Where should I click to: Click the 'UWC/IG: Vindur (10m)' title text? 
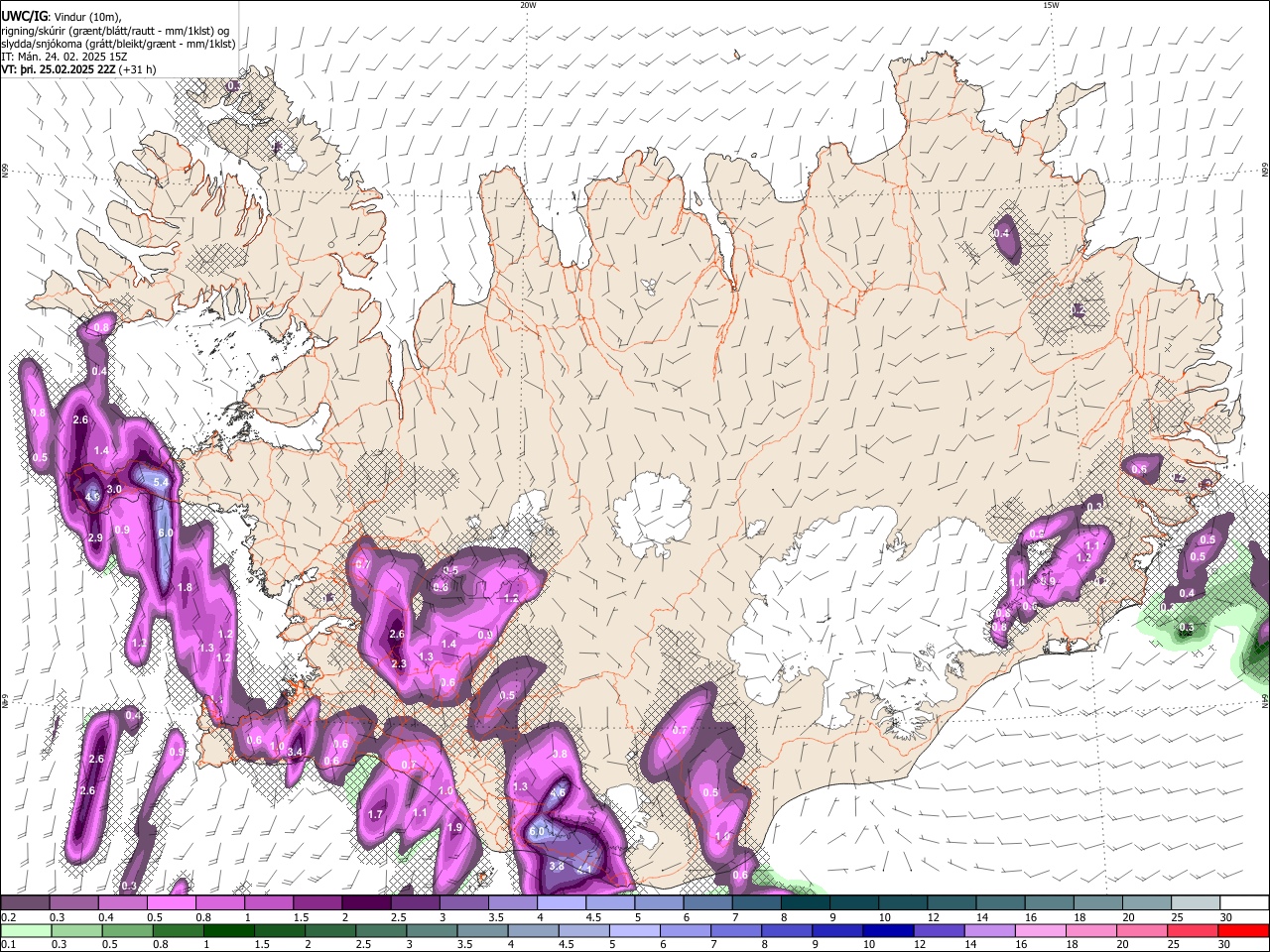tap(63, 17)
